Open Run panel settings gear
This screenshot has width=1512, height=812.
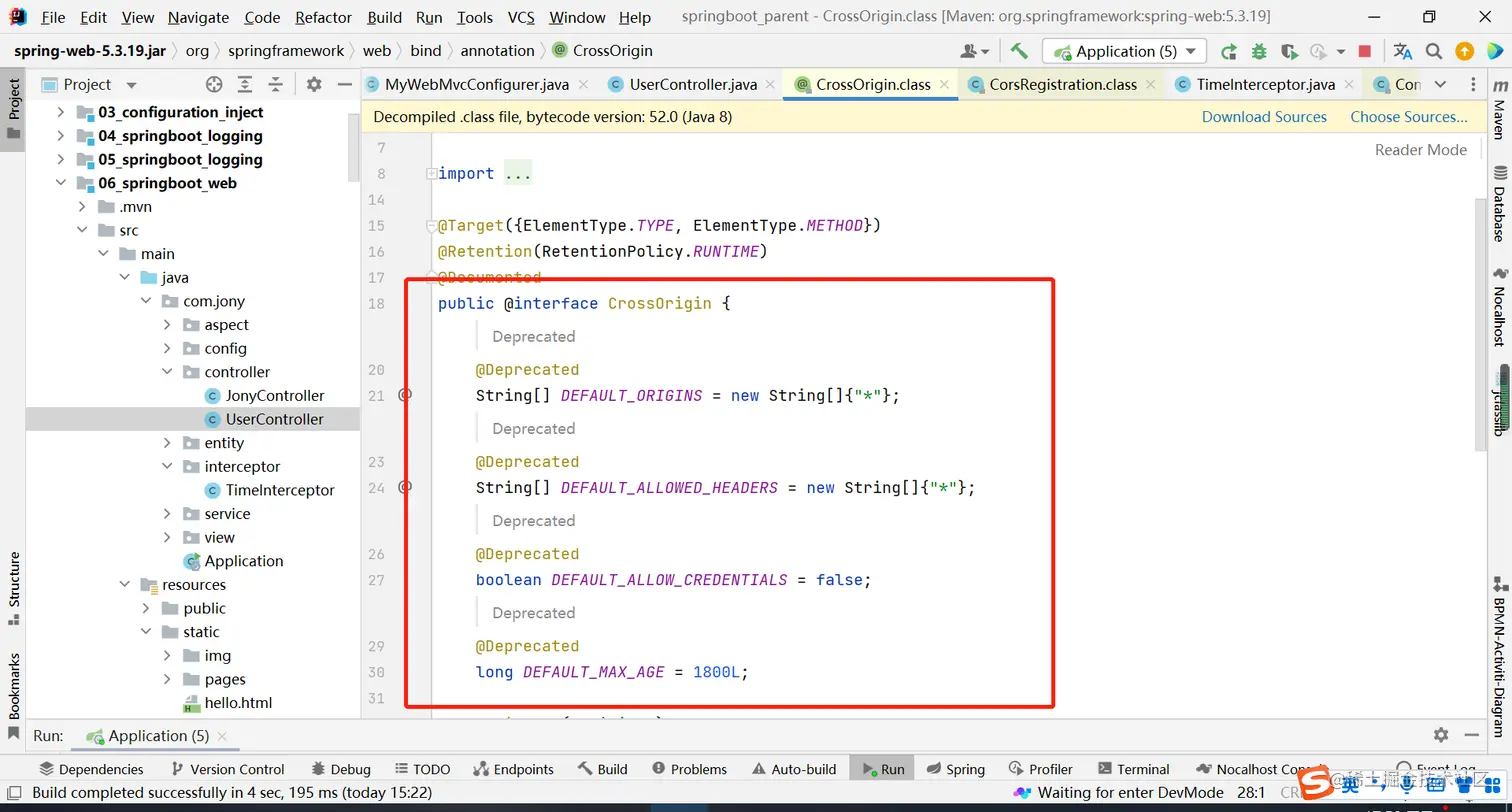[x=1441, y=735]
